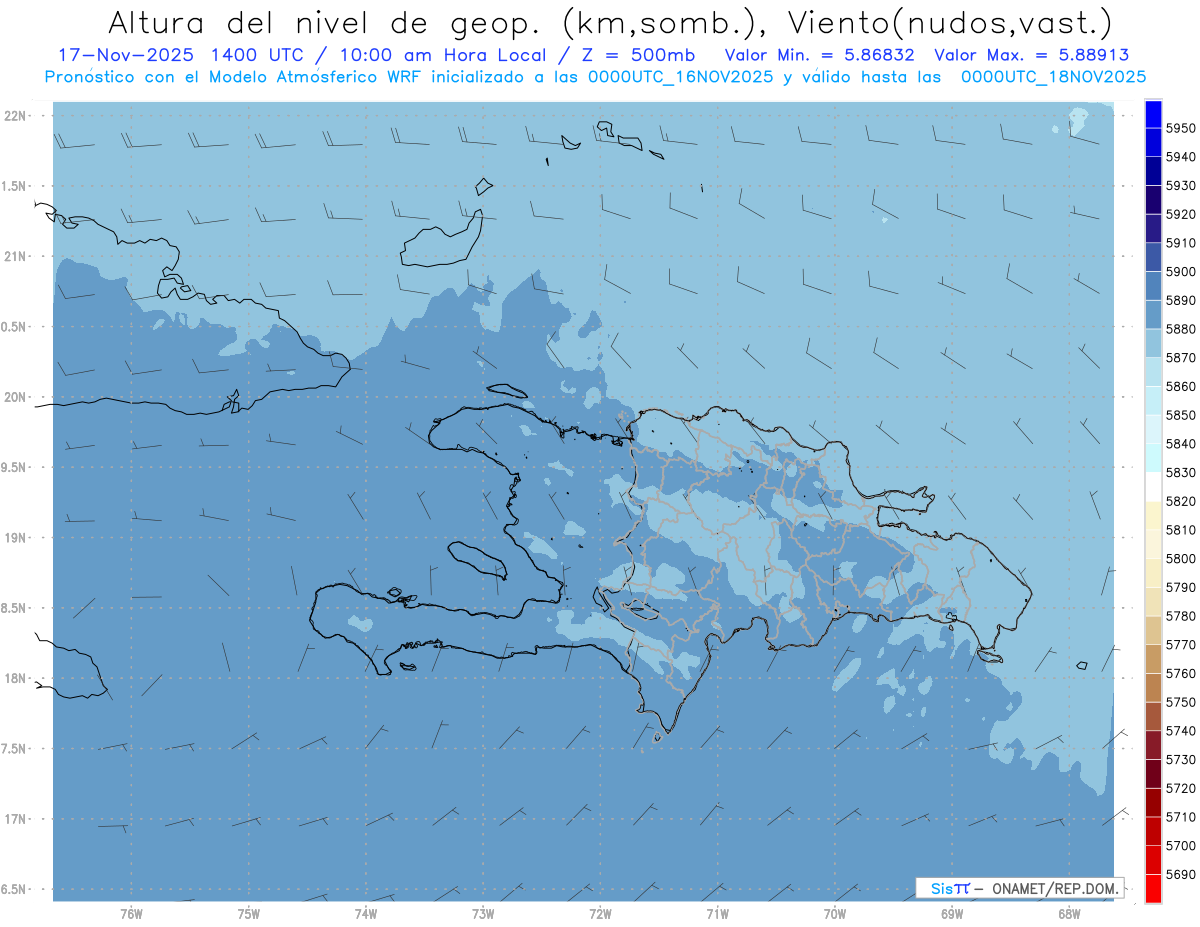1200x927 pixels.
Task: Click the legend value '5840'
Action: coord(1181,444)
